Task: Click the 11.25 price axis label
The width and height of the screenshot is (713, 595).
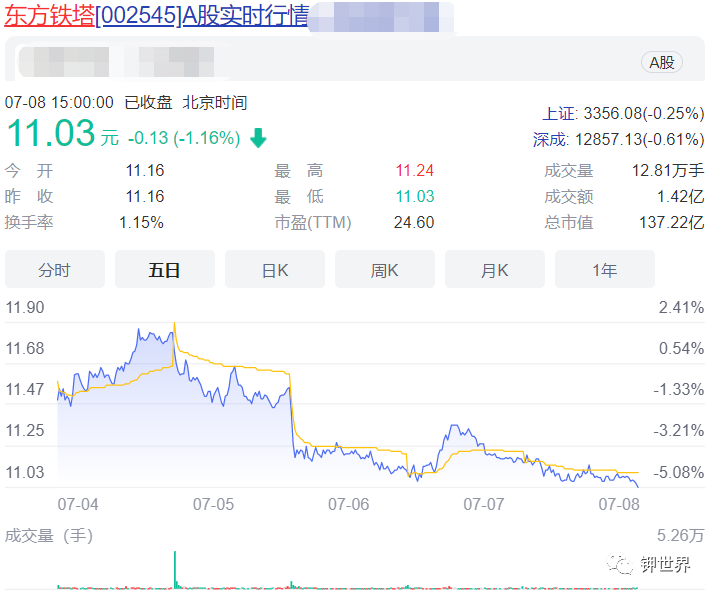Action: (x=25, y=430)
